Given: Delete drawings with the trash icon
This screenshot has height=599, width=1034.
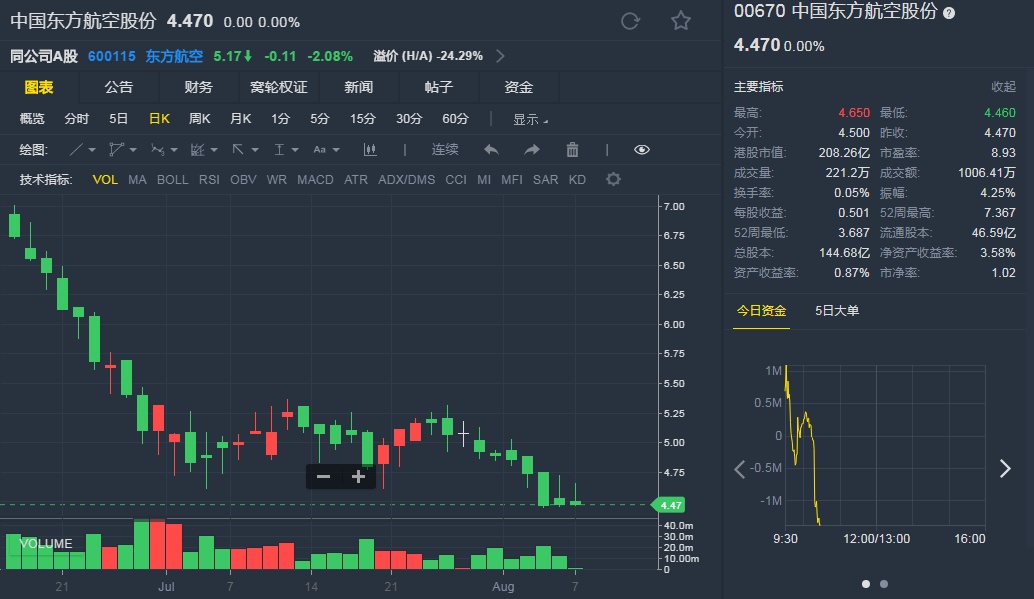Looking at the screenshot, I should [x=572, y=150].
